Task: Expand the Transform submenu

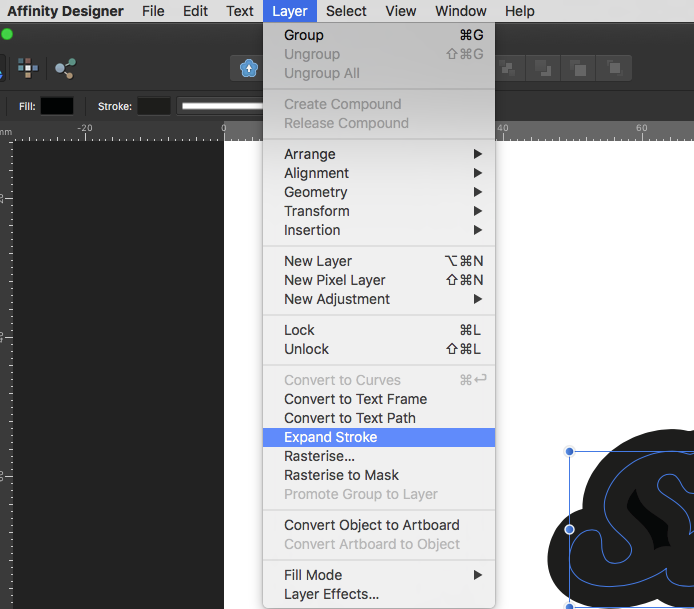Action: click(x=379, y=211)
